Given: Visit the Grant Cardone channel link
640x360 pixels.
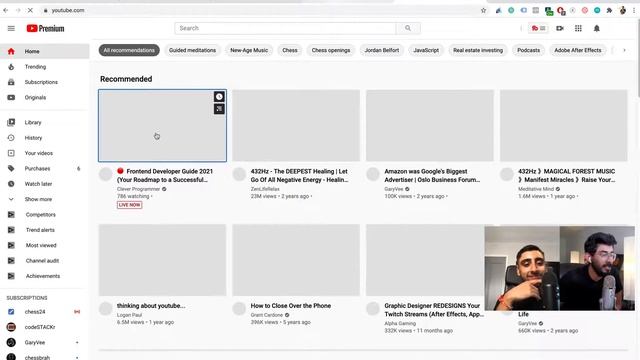Looking at the screenshot, I should [267, 315].
